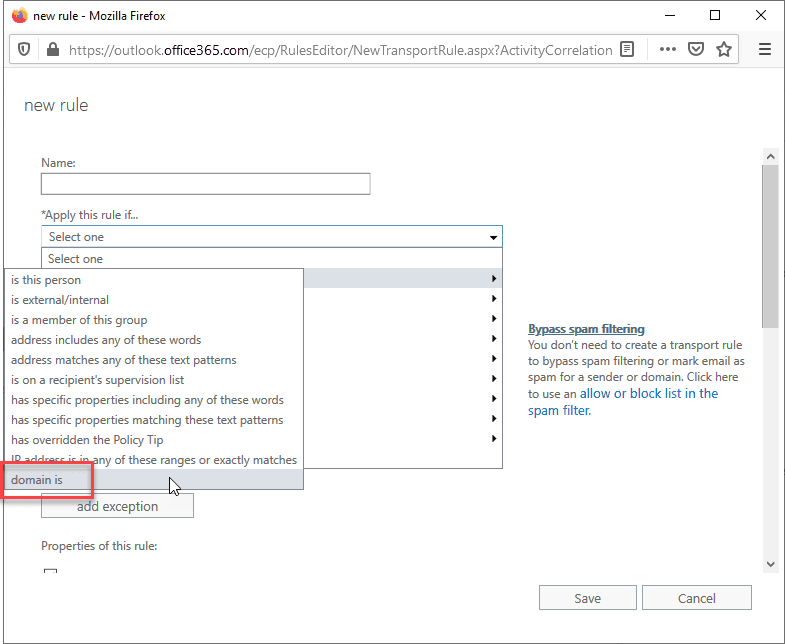The height and width of the screenshot is (644, 785).
Task: Pick 'address includes any of these words'
Action: click(x=106, y=340)
